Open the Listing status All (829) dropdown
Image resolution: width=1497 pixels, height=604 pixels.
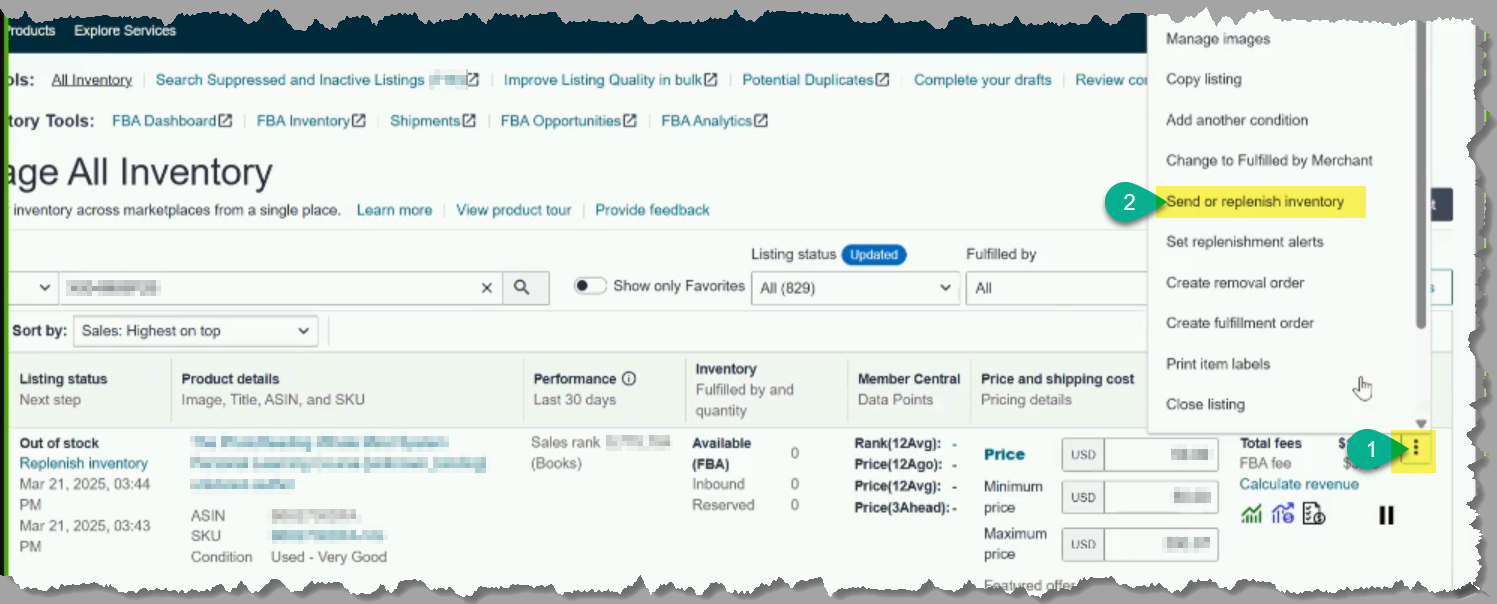point(855,288)
